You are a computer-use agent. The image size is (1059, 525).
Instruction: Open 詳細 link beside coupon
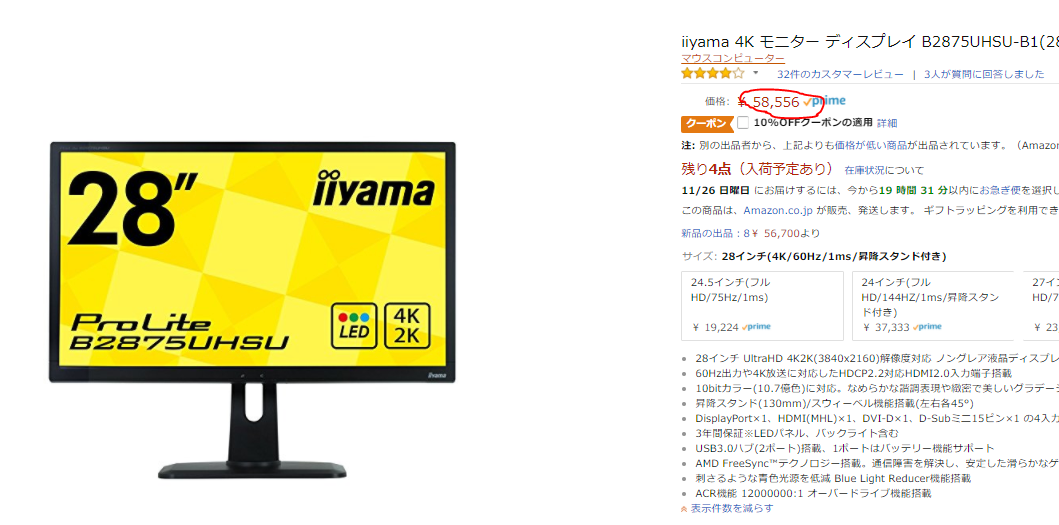[887, 123]
